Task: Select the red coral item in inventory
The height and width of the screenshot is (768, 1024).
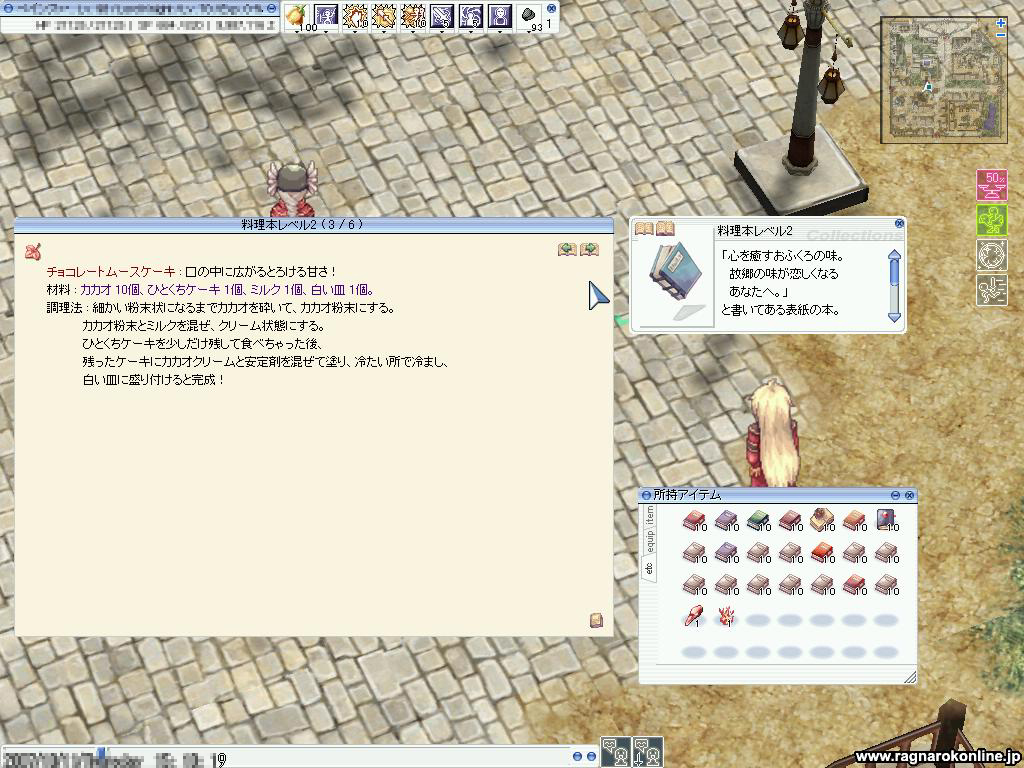Action: point(726,616)
